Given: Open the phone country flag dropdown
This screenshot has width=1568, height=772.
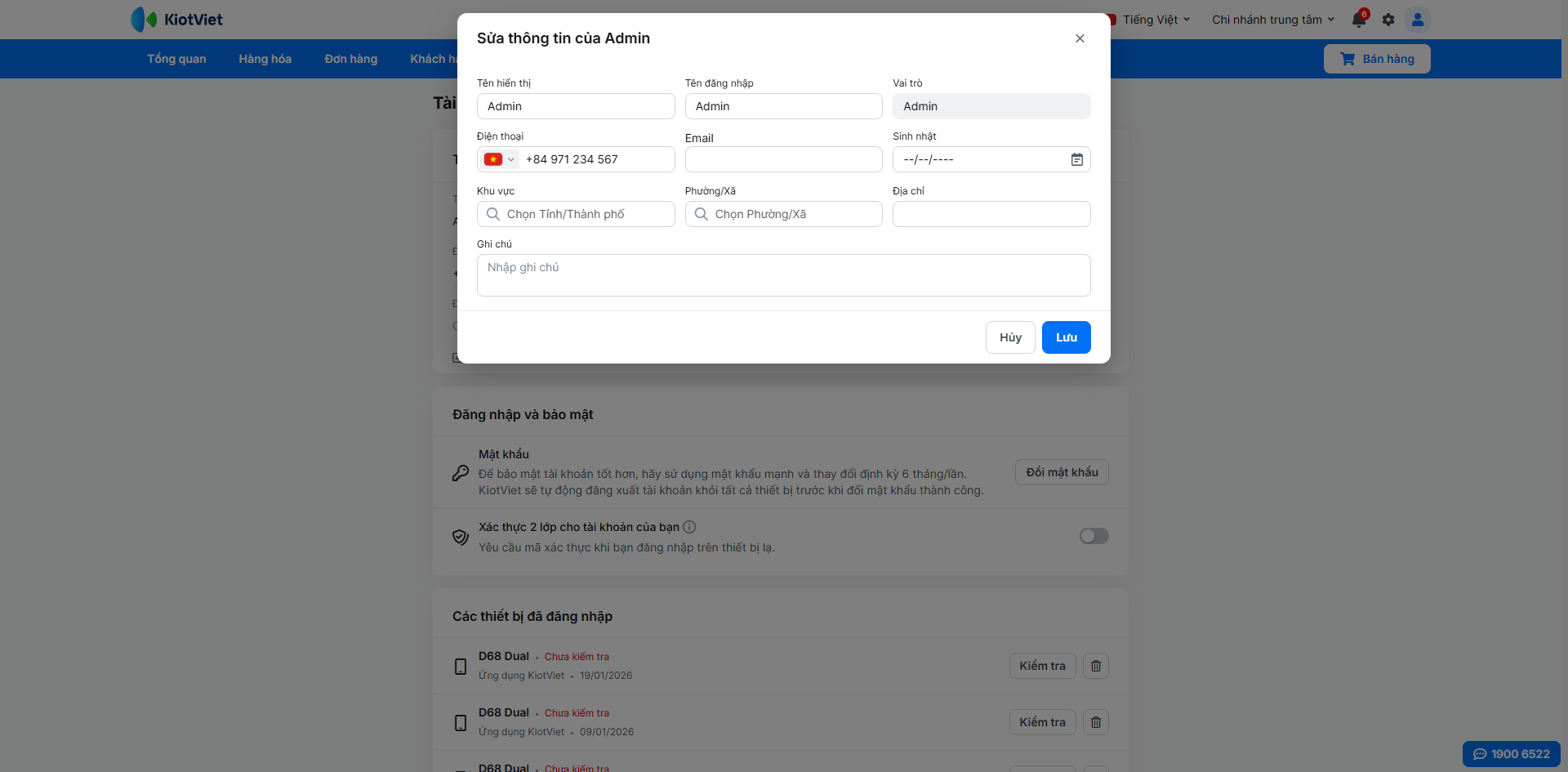Looking at the screenshot, I should (x=499, y=160).
